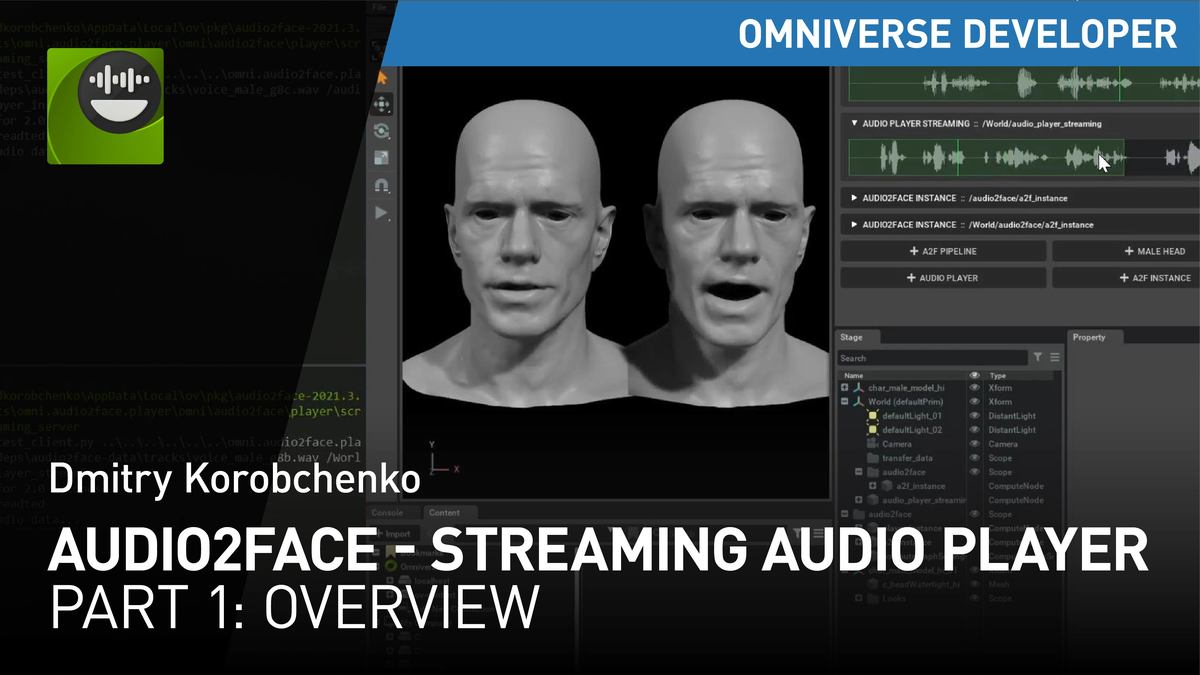Click the transfer_data folder icon

872,458
